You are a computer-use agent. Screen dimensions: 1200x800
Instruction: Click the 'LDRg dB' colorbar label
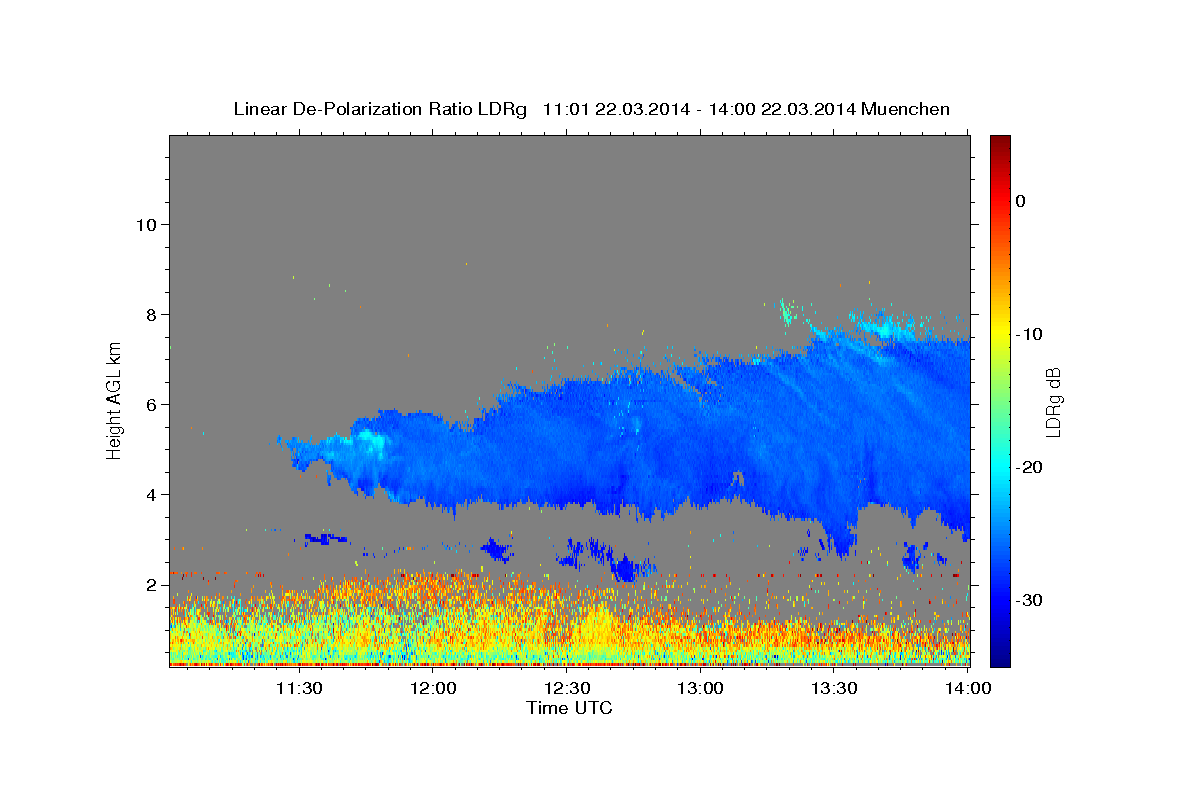[1052, 401]
